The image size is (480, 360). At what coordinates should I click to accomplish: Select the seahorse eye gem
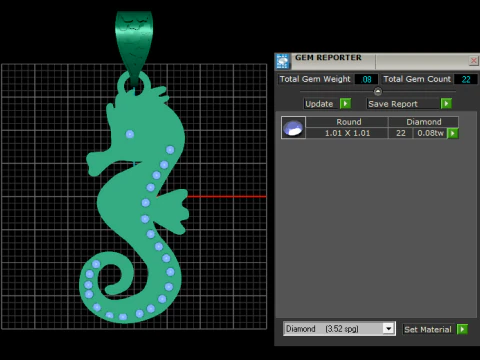pyautogui.click(x=130, y=134)
